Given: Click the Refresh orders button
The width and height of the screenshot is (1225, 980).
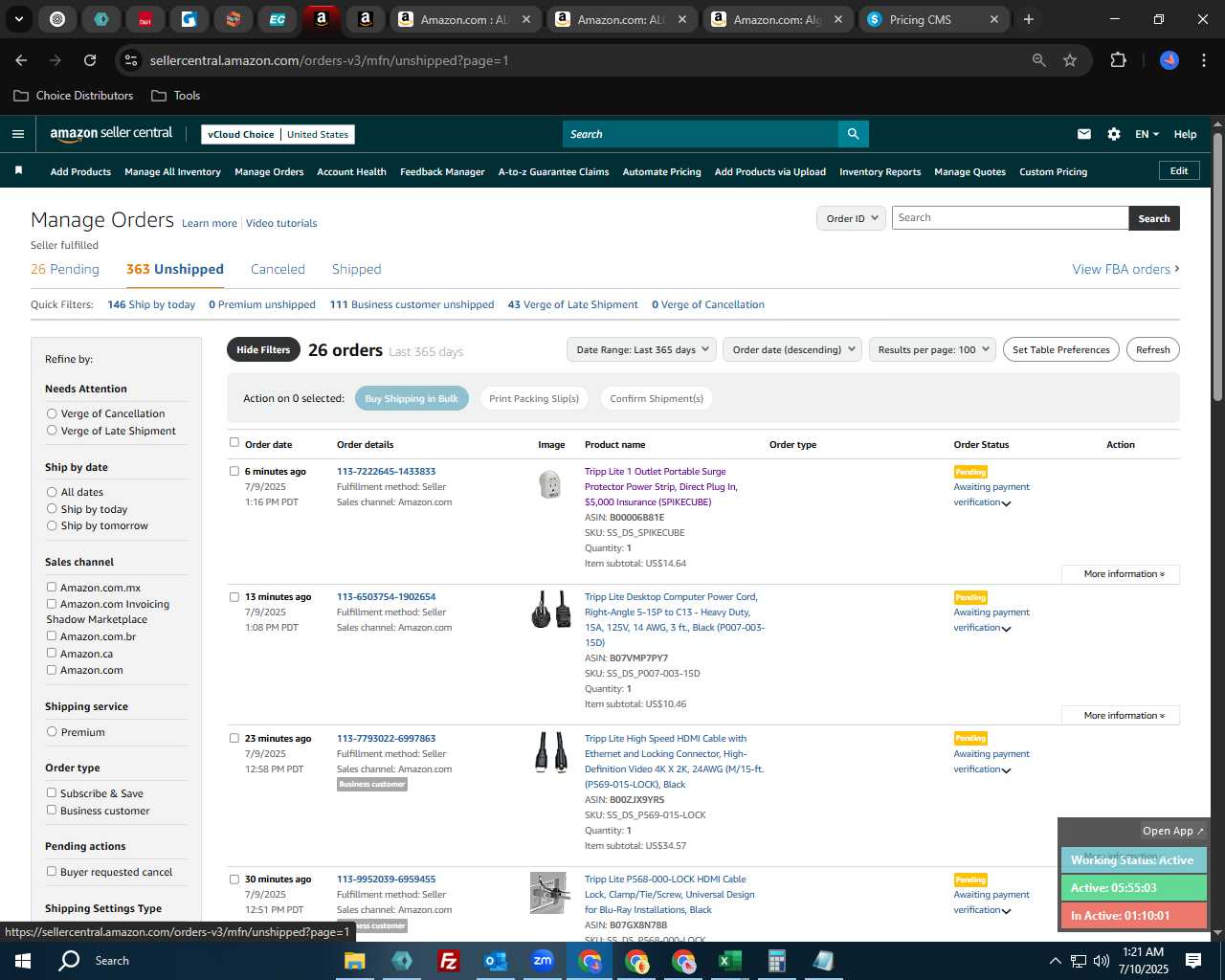Looking at the screenshot, I should point(1152,349).
